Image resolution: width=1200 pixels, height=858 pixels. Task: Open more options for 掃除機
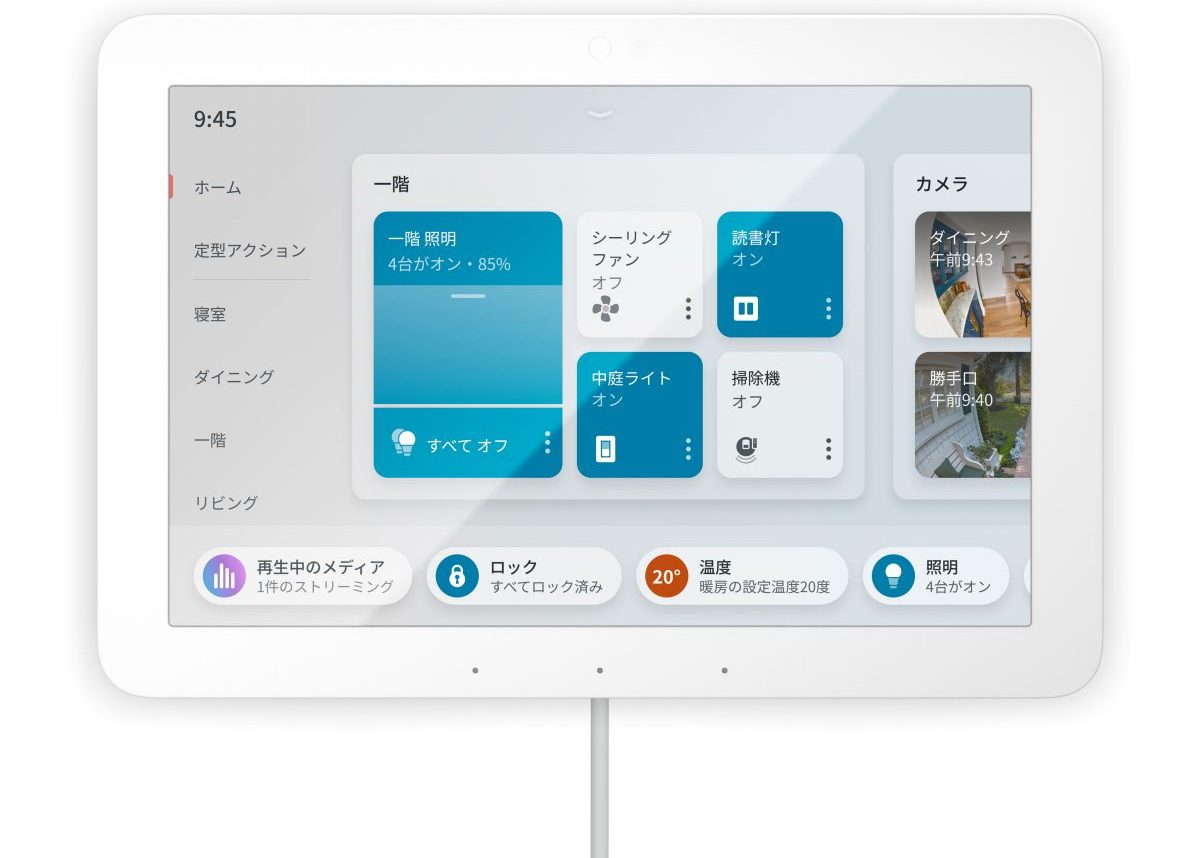click(828, 449)
